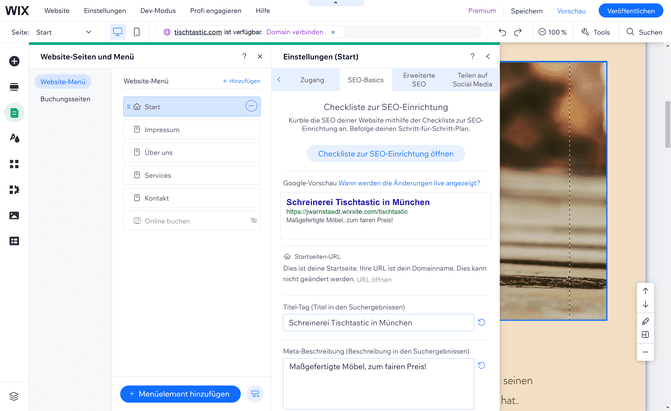Click the menu manage icon beside Menüelement hinzufügen

click(x=255, y=394)
